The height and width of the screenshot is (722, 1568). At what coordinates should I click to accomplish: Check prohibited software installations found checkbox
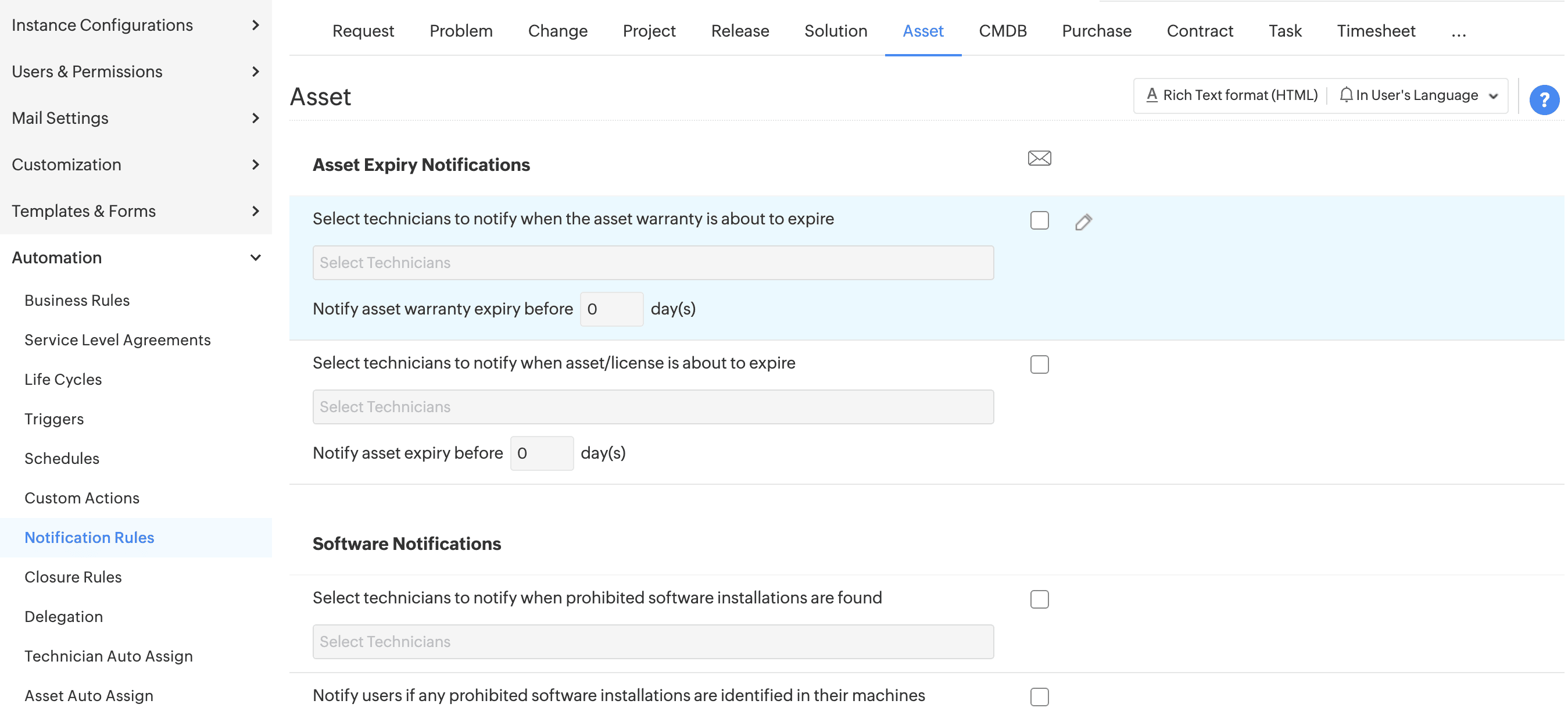tap(1039, 599)
